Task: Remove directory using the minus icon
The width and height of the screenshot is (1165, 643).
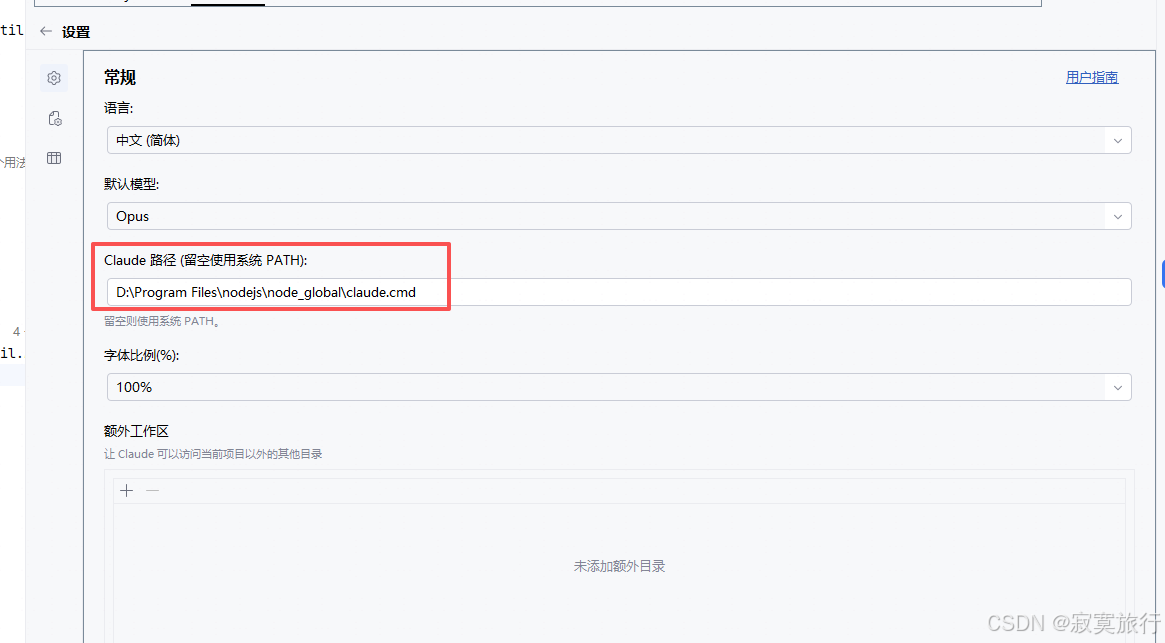Action: 152,491
